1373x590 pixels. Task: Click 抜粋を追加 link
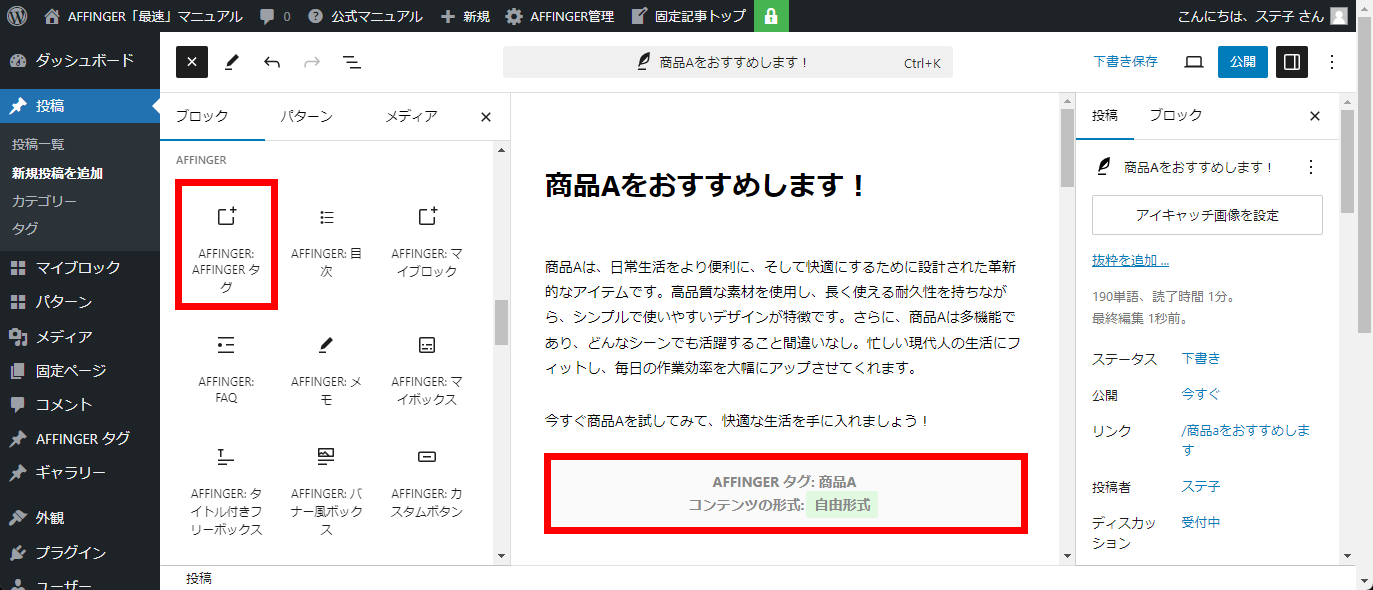pos(1130,261)
